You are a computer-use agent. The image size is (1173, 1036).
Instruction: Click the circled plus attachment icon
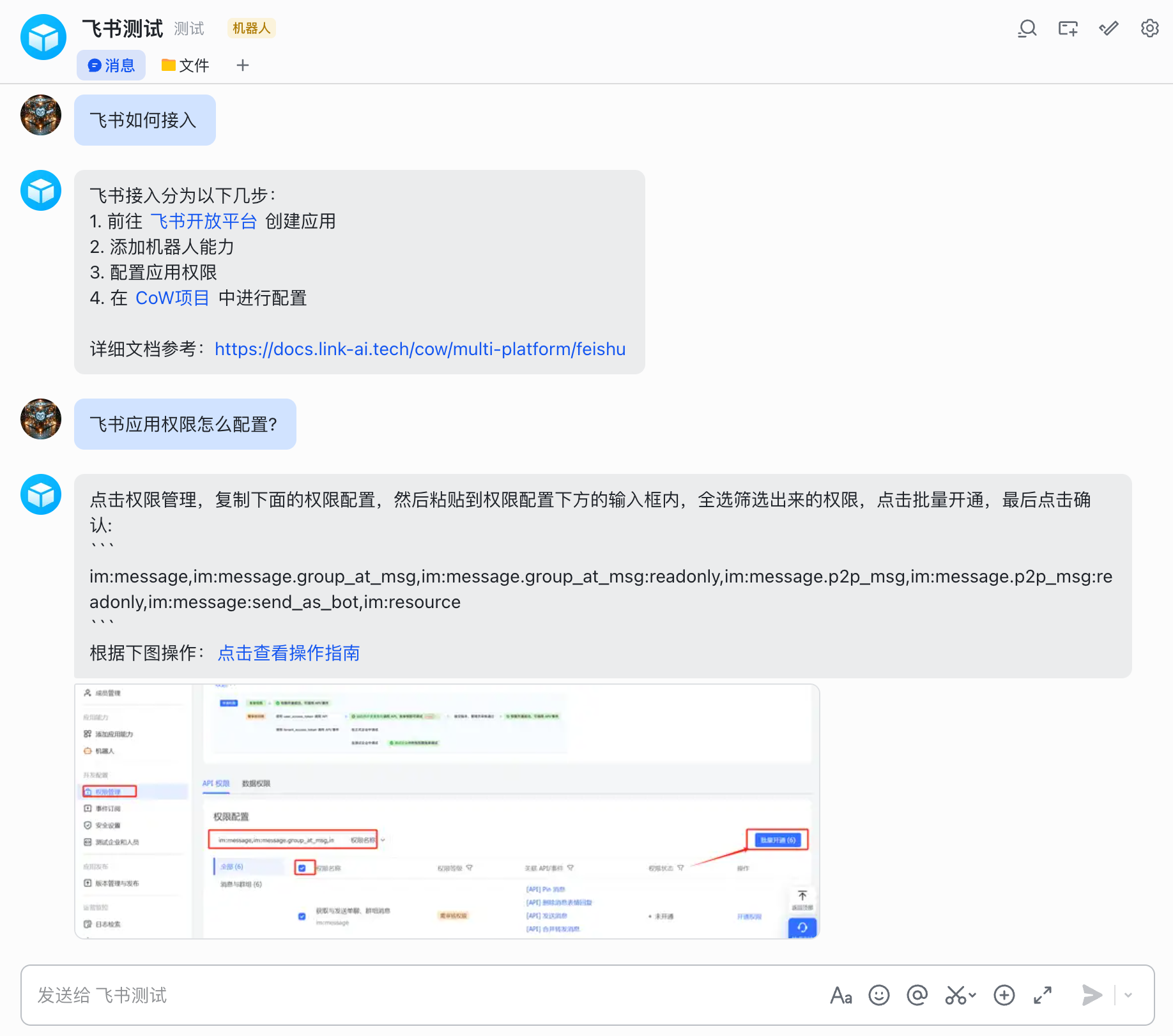point(1004,995)
